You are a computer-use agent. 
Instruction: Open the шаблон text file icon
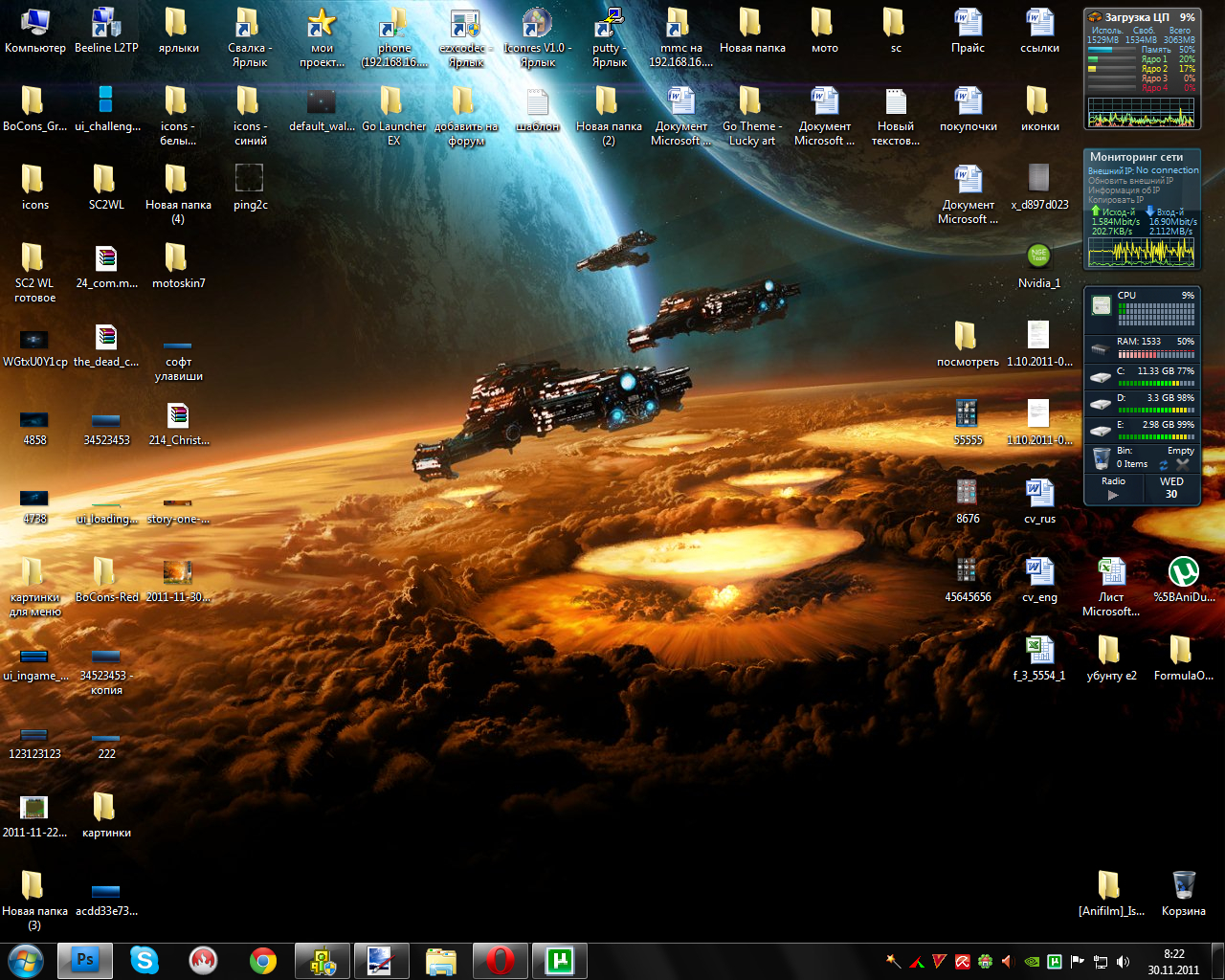537,109
